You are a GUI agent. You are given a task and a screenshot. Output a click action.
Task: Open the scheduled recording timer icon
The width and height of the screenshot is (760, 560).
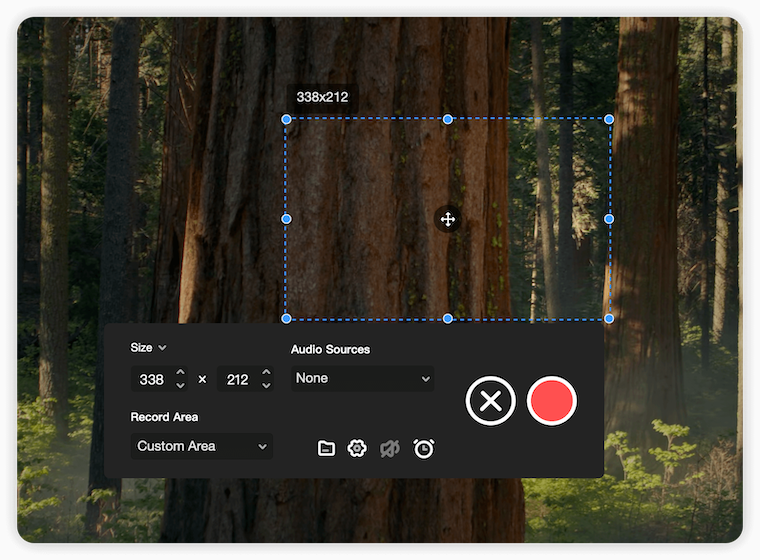(424, 449)
